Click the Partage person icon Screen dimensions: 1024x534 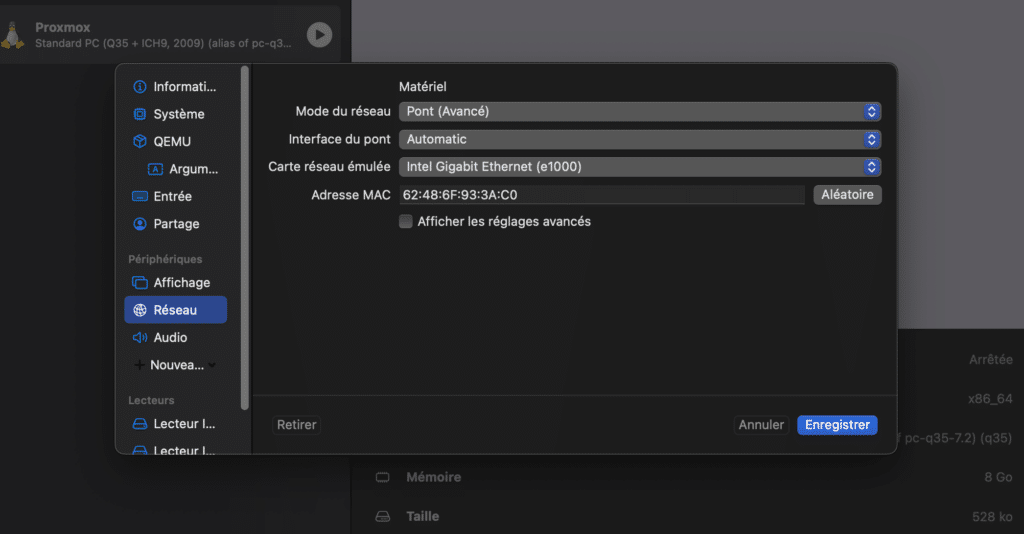tap(140, 224)
